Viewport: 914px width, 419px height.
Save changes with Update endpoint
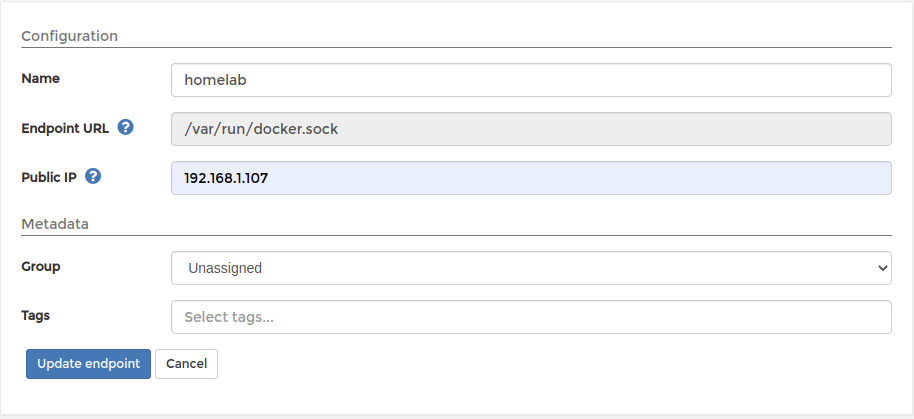89,364
